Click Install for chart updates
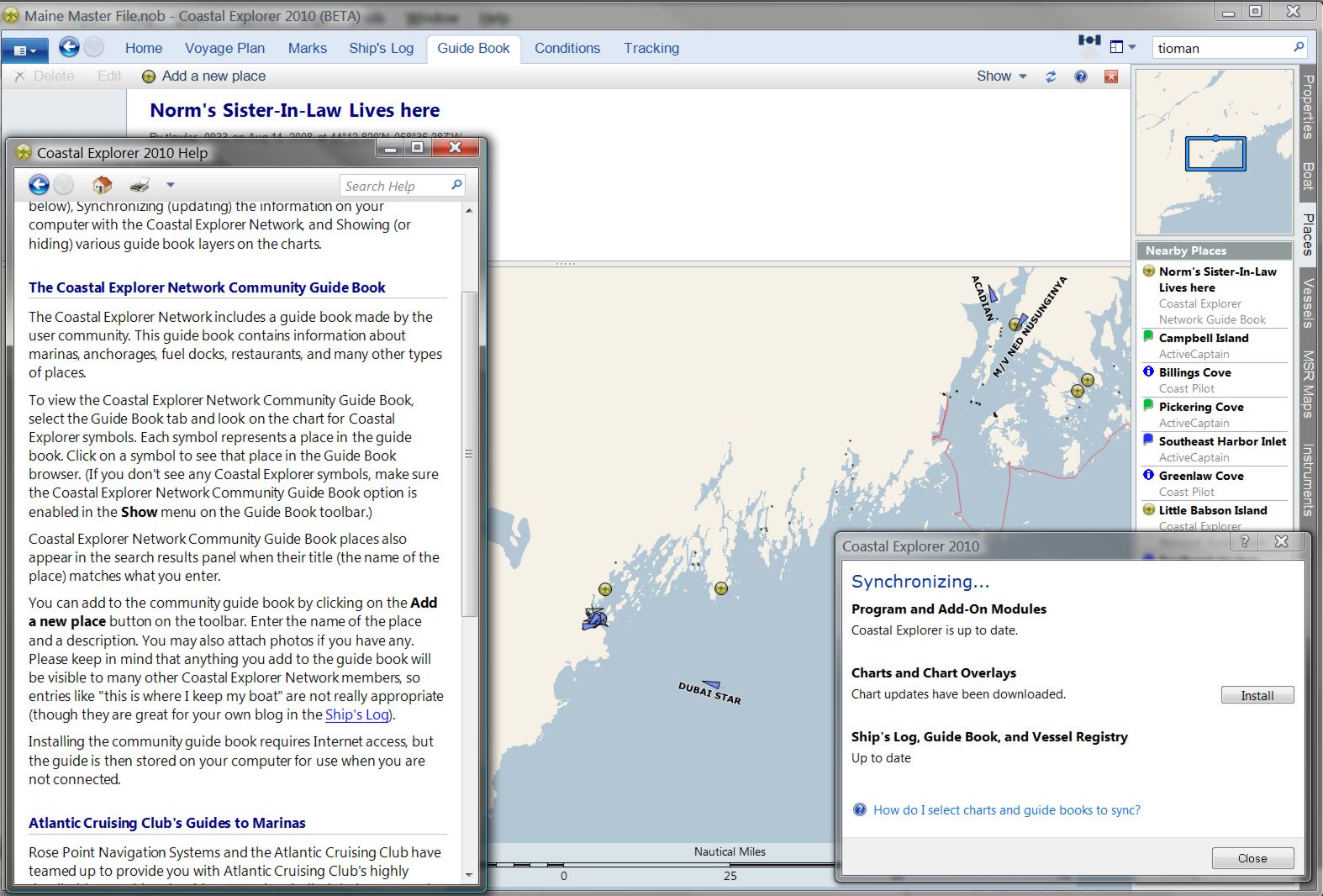The height and width of the screenshot is (896, 1323). tap(1257, 695)
